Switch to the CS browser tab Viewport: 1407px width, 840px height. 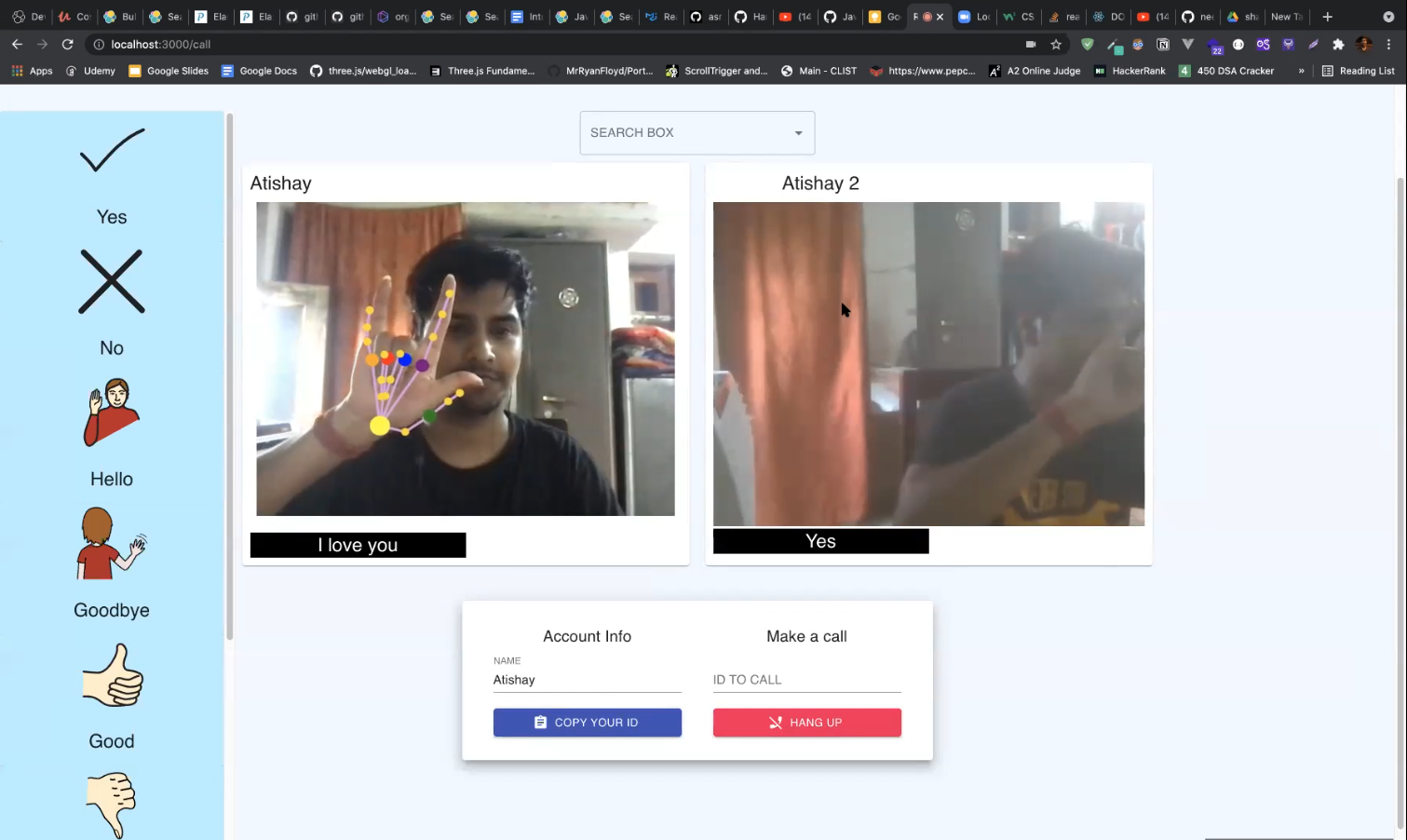(1018, 17)
